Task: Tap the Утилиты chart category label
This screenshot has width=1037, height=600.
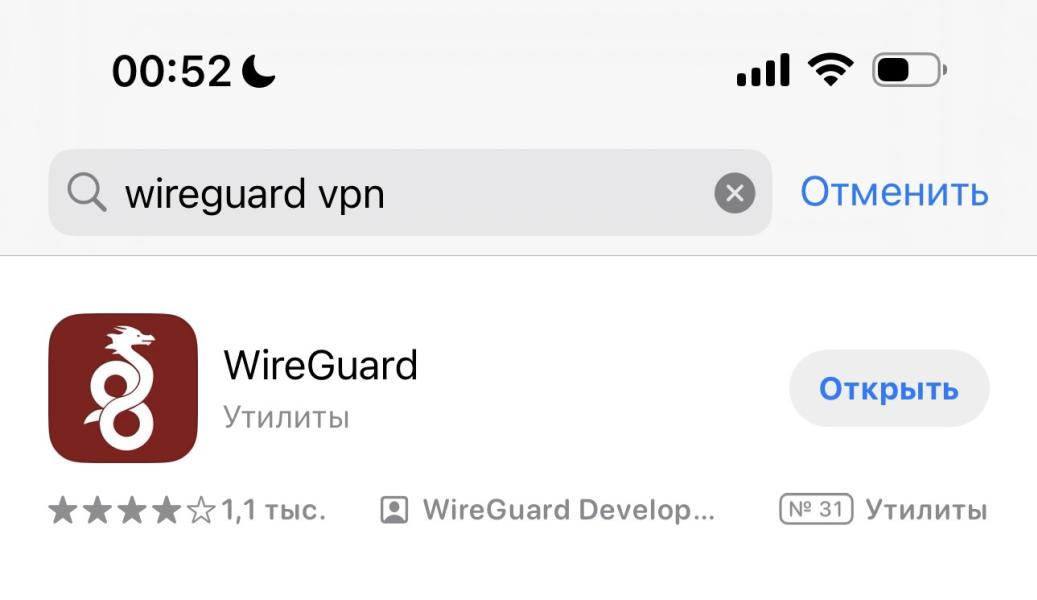Action: (927, 510)
